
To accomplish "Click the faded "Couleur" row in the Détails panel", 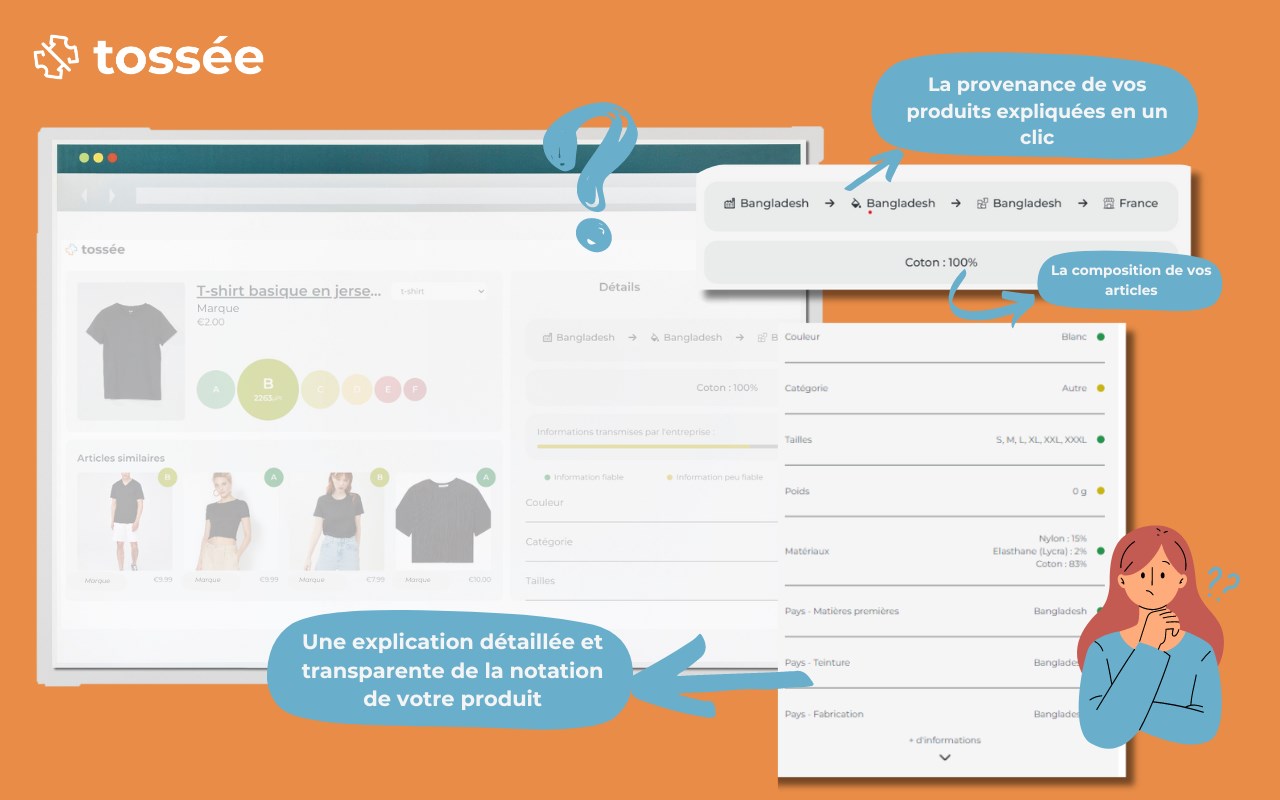I will click(x=652, y=503).
